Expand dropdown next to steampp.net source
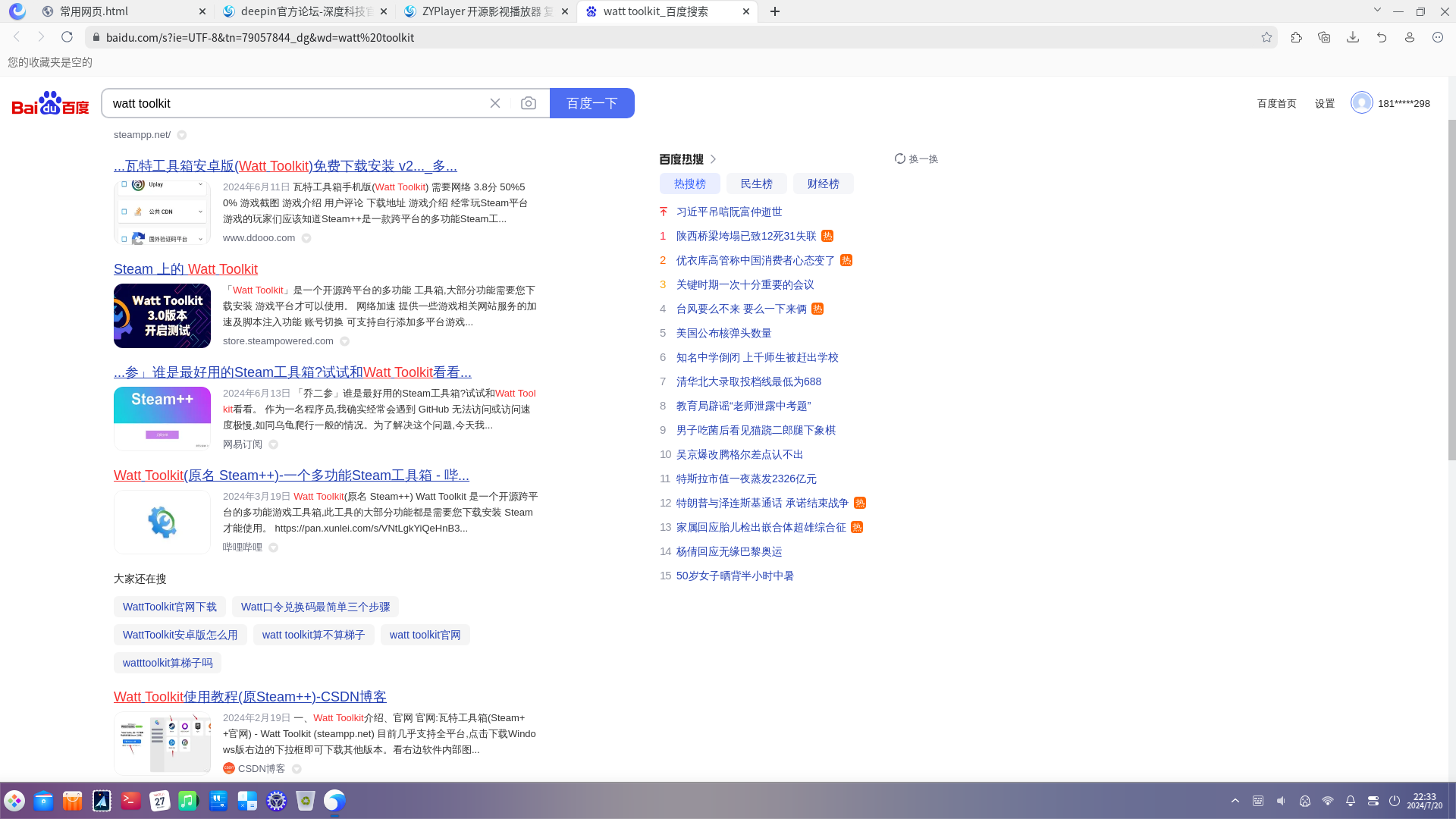This screenshot has width=1456, height=819. point(182,135)
